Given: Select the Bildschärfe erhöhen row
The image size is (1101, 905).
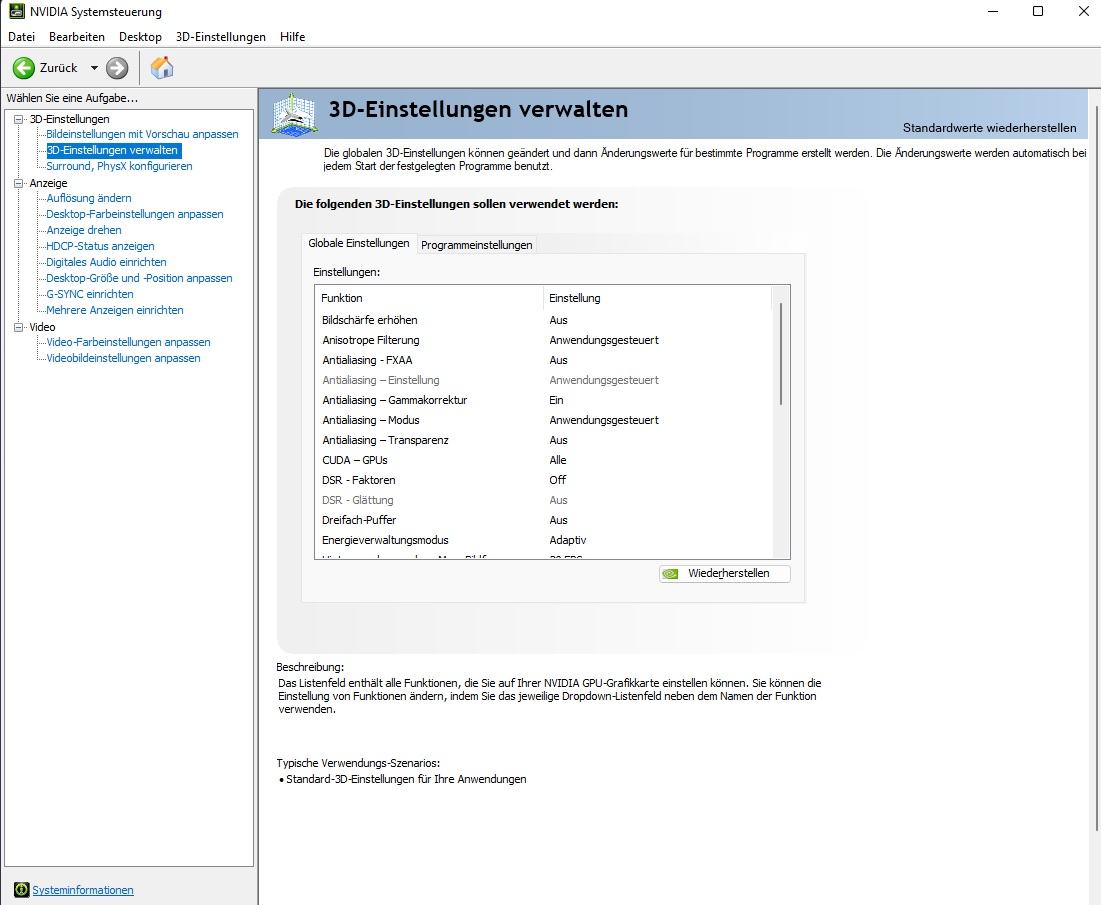Looking at the screenshot, I should (544, 320).
